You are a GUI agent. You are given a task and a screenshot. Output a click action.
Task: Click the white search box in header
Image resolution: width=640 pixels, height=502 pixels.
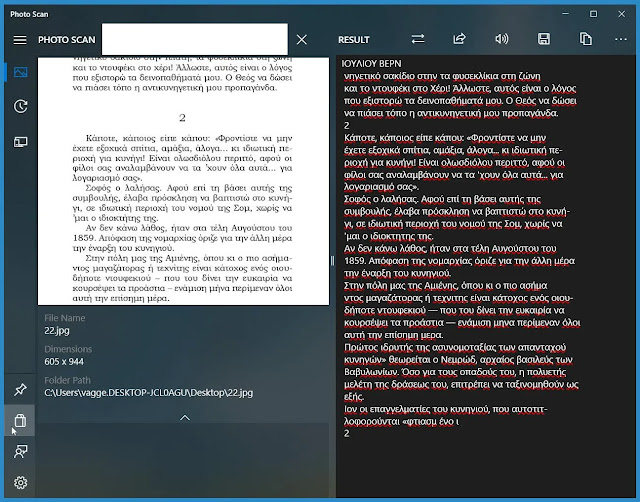point(195,39)
